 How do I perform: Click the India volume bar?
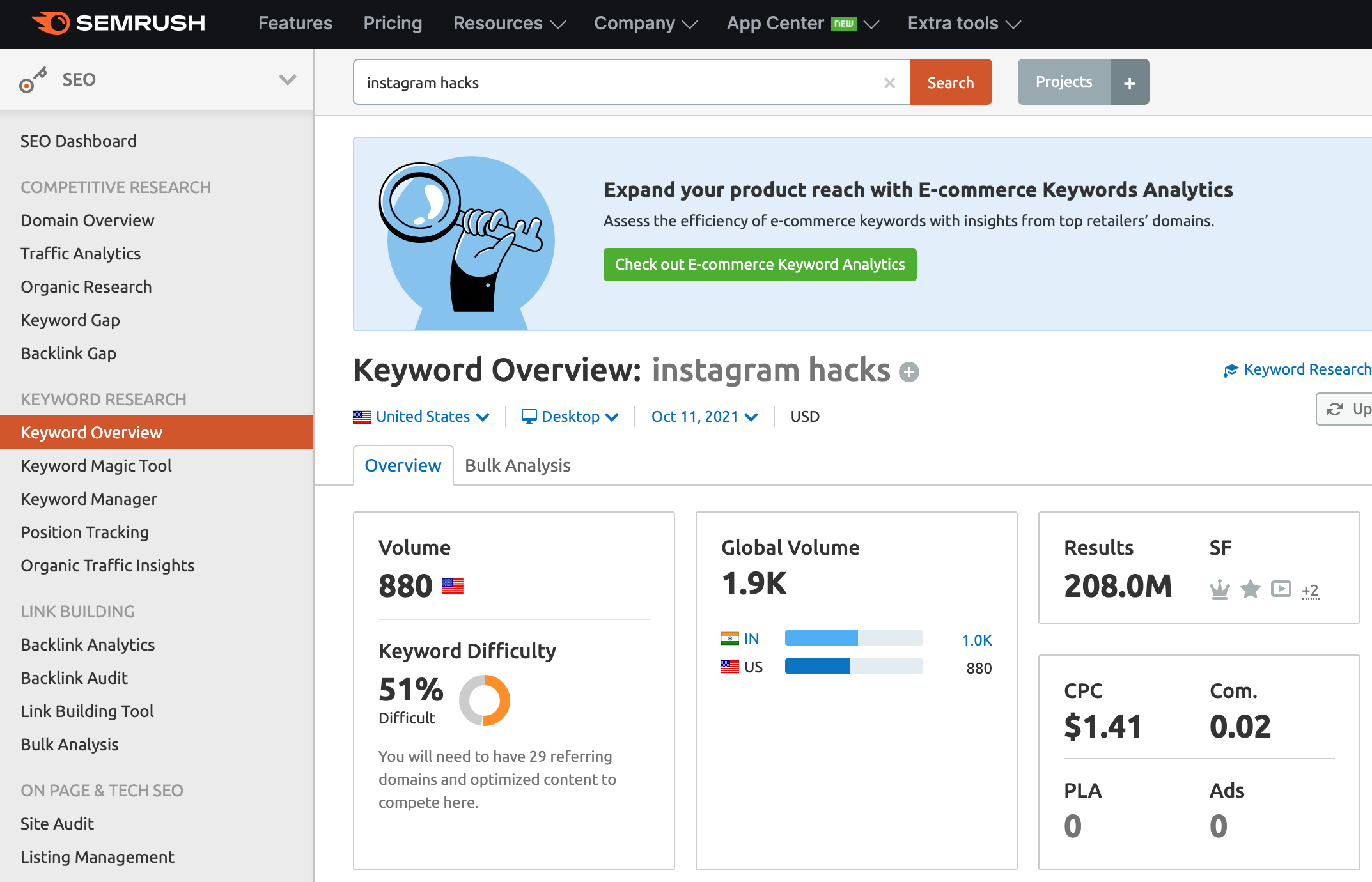[854, 638]
